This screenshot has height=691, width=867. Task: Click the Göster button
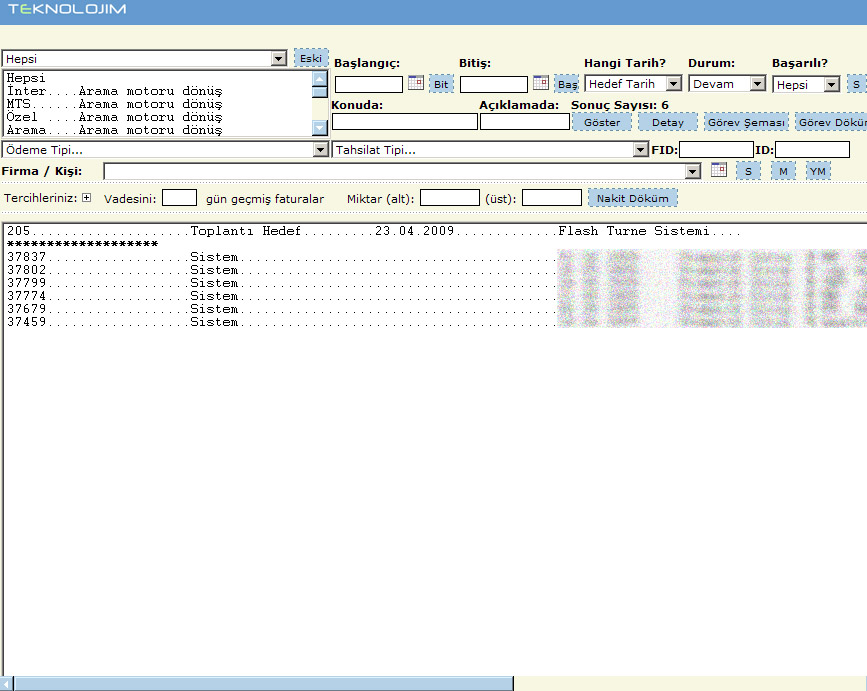pyautogui.click(x=602, y=122)
